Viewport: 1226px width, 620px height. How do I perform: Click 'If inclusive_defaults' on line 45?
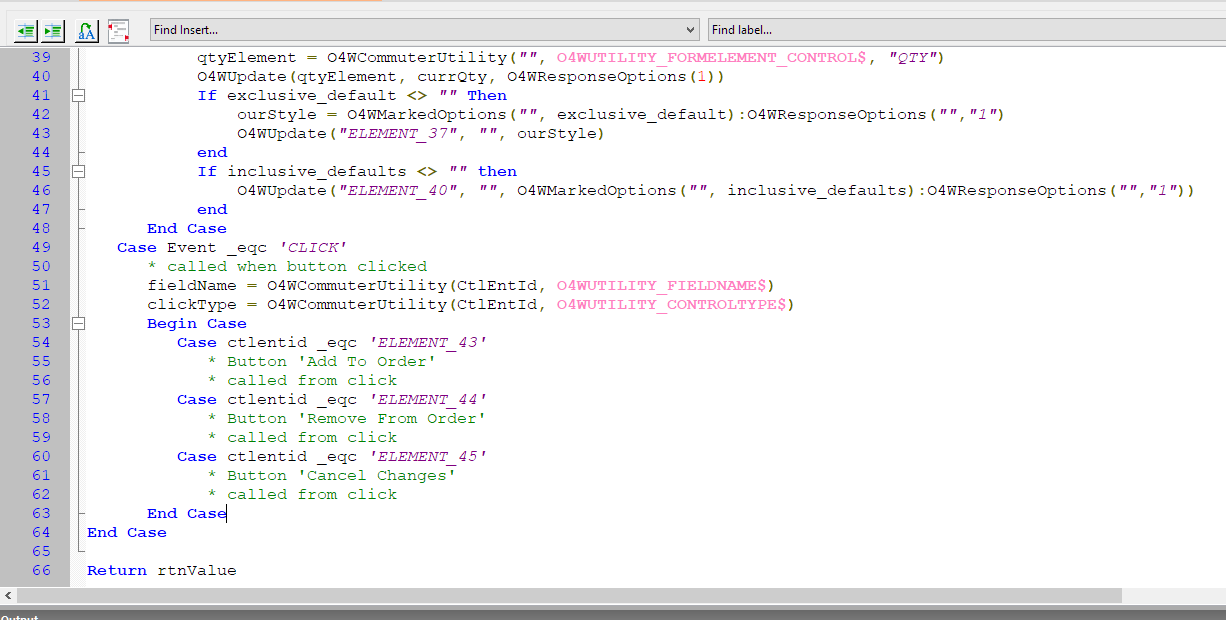pos(302,171)
